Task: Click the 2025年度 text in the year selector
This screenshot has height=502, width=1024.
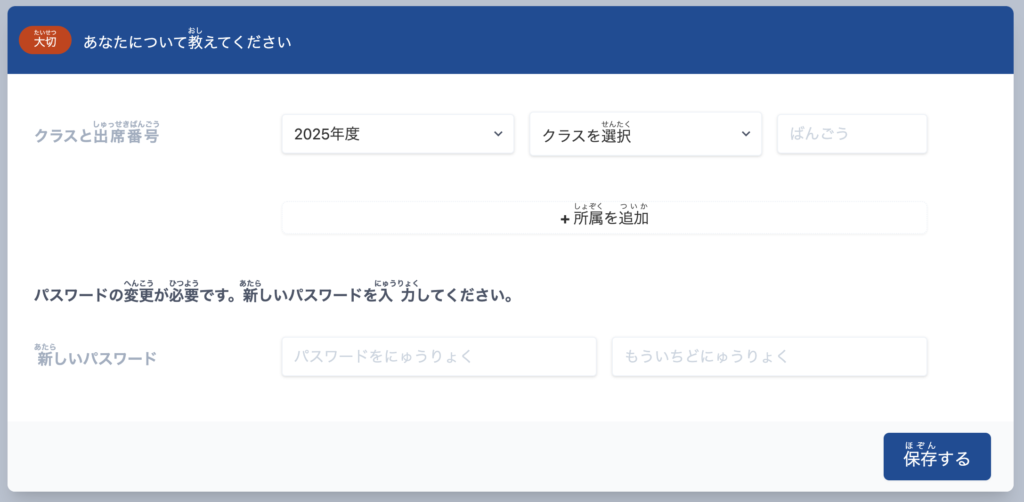Action: click(x=327, y=134)
